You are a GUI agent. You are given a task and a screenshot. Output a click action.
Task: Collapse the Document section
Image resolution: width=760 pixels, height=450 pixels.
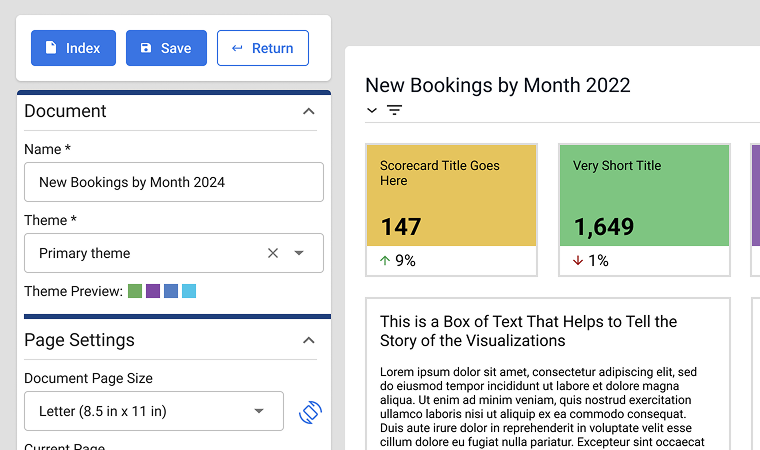[x=308, y=111]
